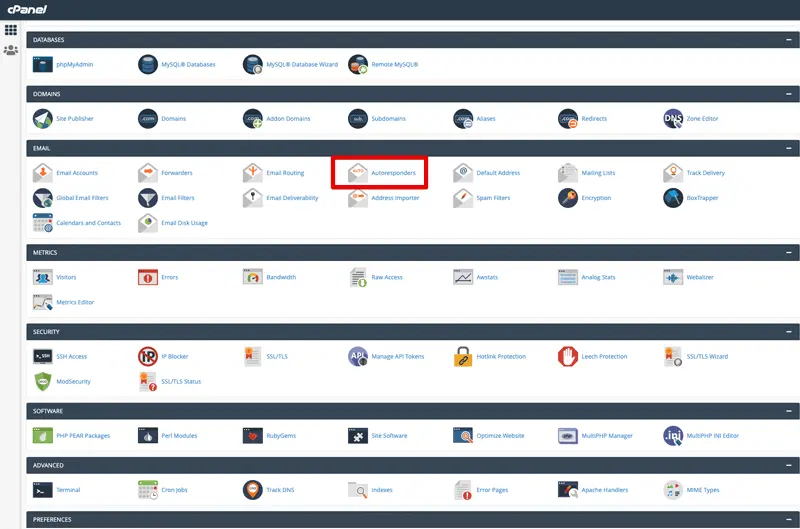Image resolution: width=800 pixels, height=529 pixels.
Task: Open the SSH Access icon
Action: point(43,356)
